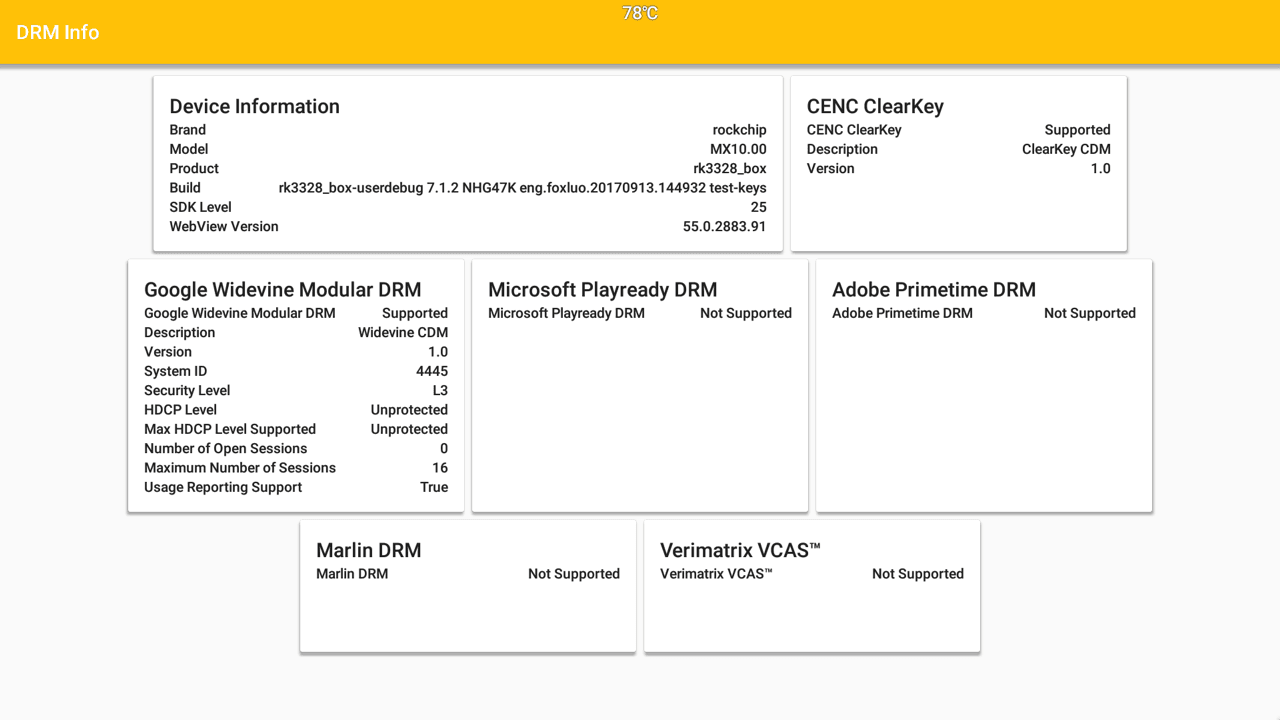Select the brand value "rockchip"
The image size is (1280, 720).
click(x=740, y=130)
